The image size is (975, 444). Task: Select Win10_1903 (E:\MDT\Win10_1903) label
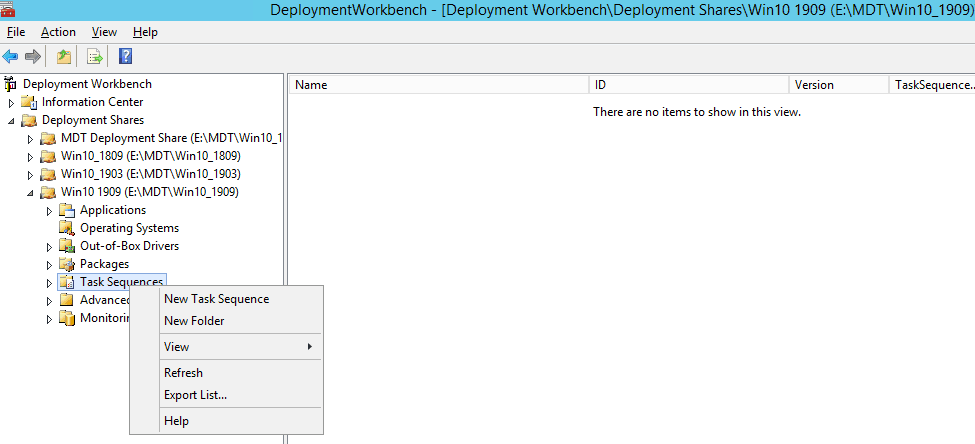[x=150, y=174]
